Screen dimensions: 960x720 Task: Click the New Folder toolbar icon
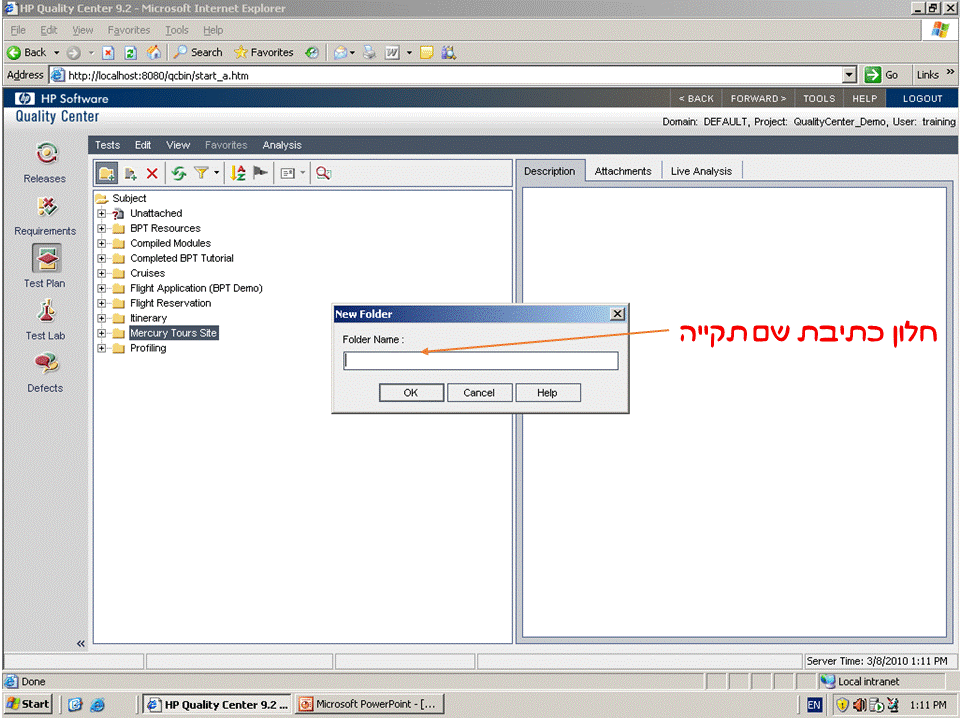[x=107, y=173]
